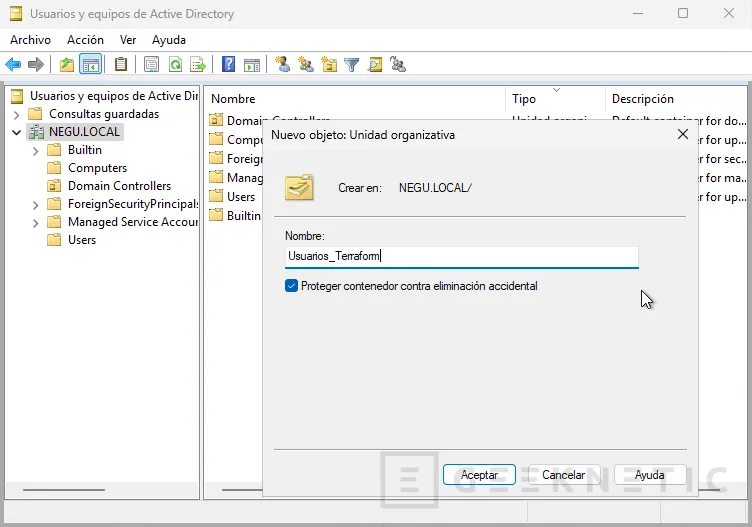Go up one level with folder-arrow icon
The height and width of the screenshot is (527, 752).
click(x=67, y=64)
